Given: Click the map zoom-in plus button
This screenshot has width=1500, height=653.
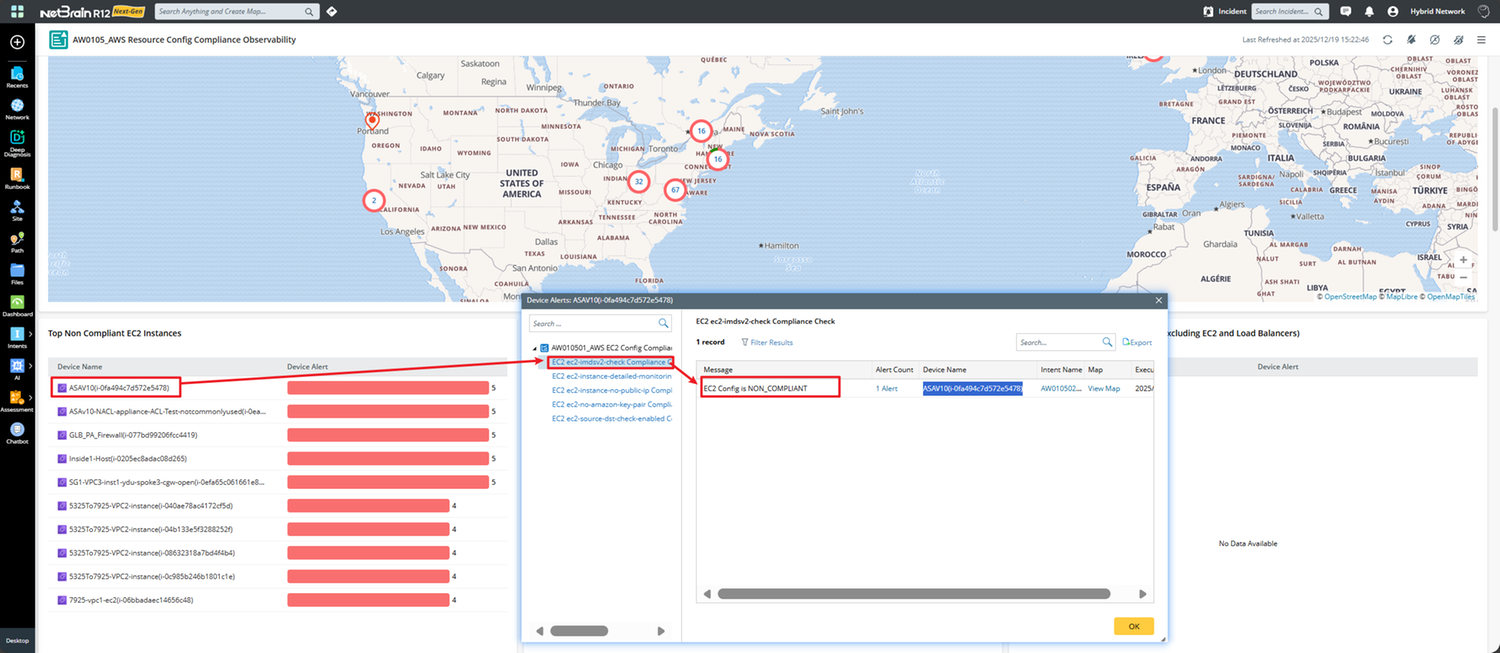Looking at the screenshot, I should click(x=1464, y=260).
